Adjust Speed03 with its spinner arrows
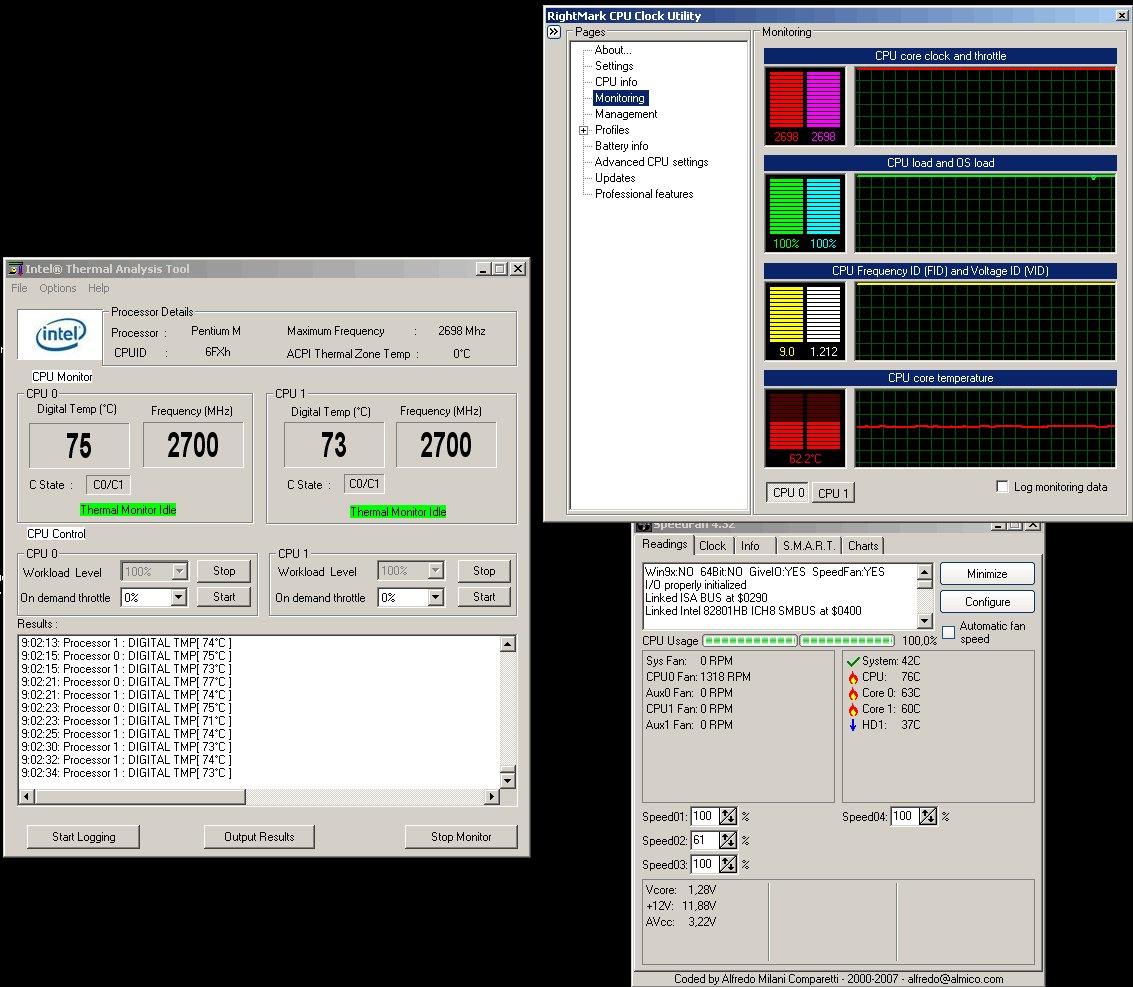Image resolution: width=1133 pixels, height=987 pixels. 728,864
